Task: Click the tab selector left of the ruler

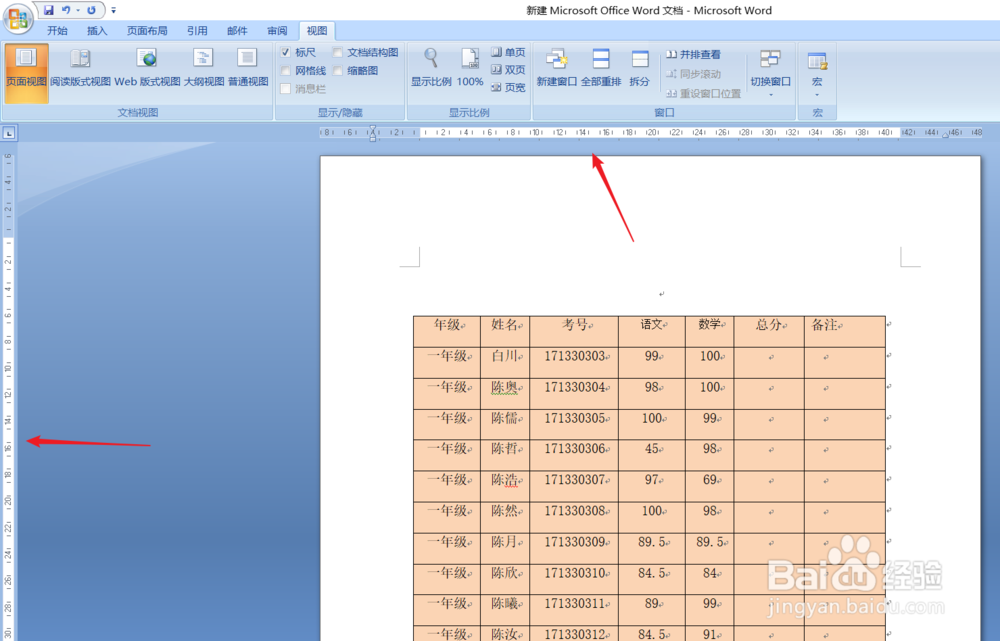Action: pos(9,133)
